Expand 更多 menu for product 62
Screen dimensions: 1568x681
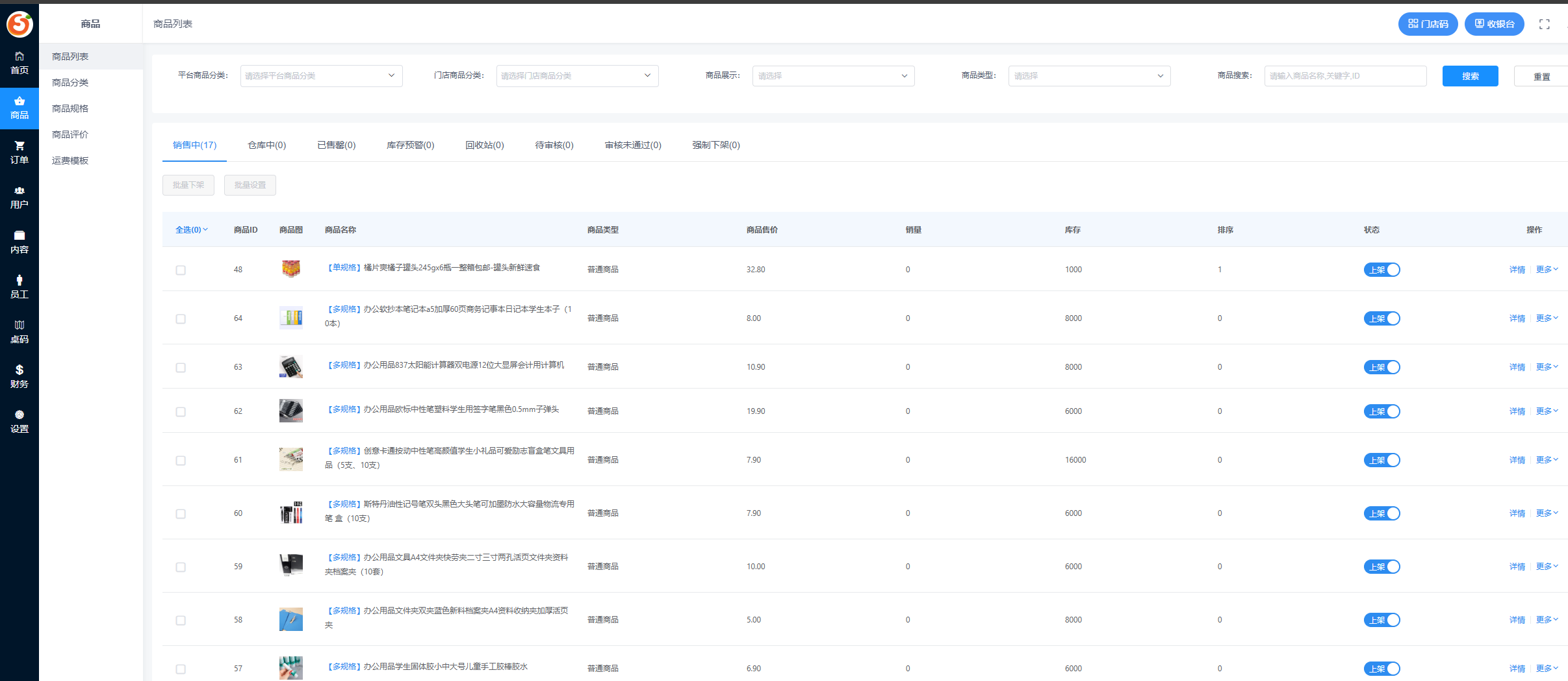[1546, 411]
